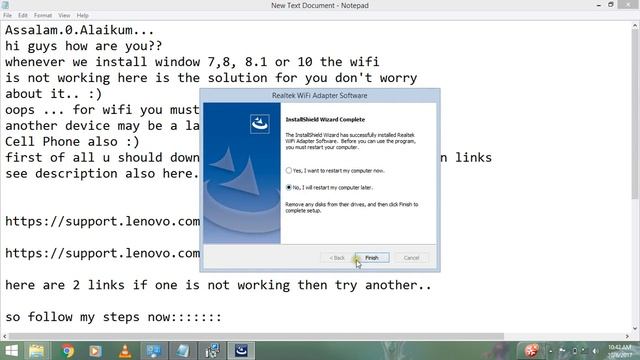The image size is (640, 360).
Task: Open the Windows Start button
Action: pyautogui.click(x=11, y=351)
